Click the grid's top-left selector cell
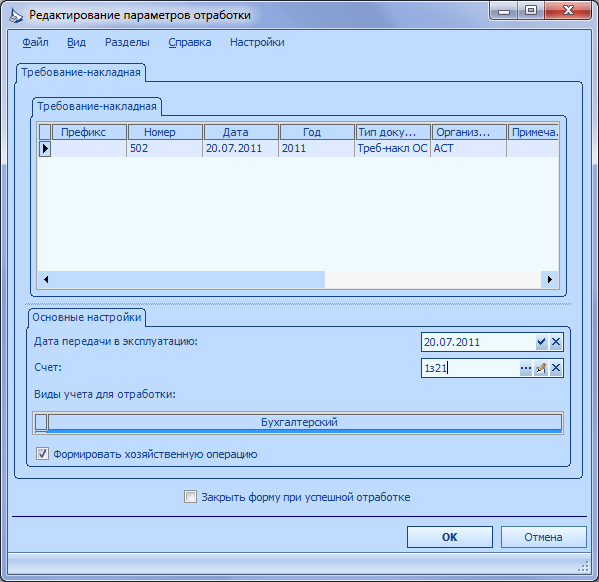 pyautogui.click(x=45, y=132)
